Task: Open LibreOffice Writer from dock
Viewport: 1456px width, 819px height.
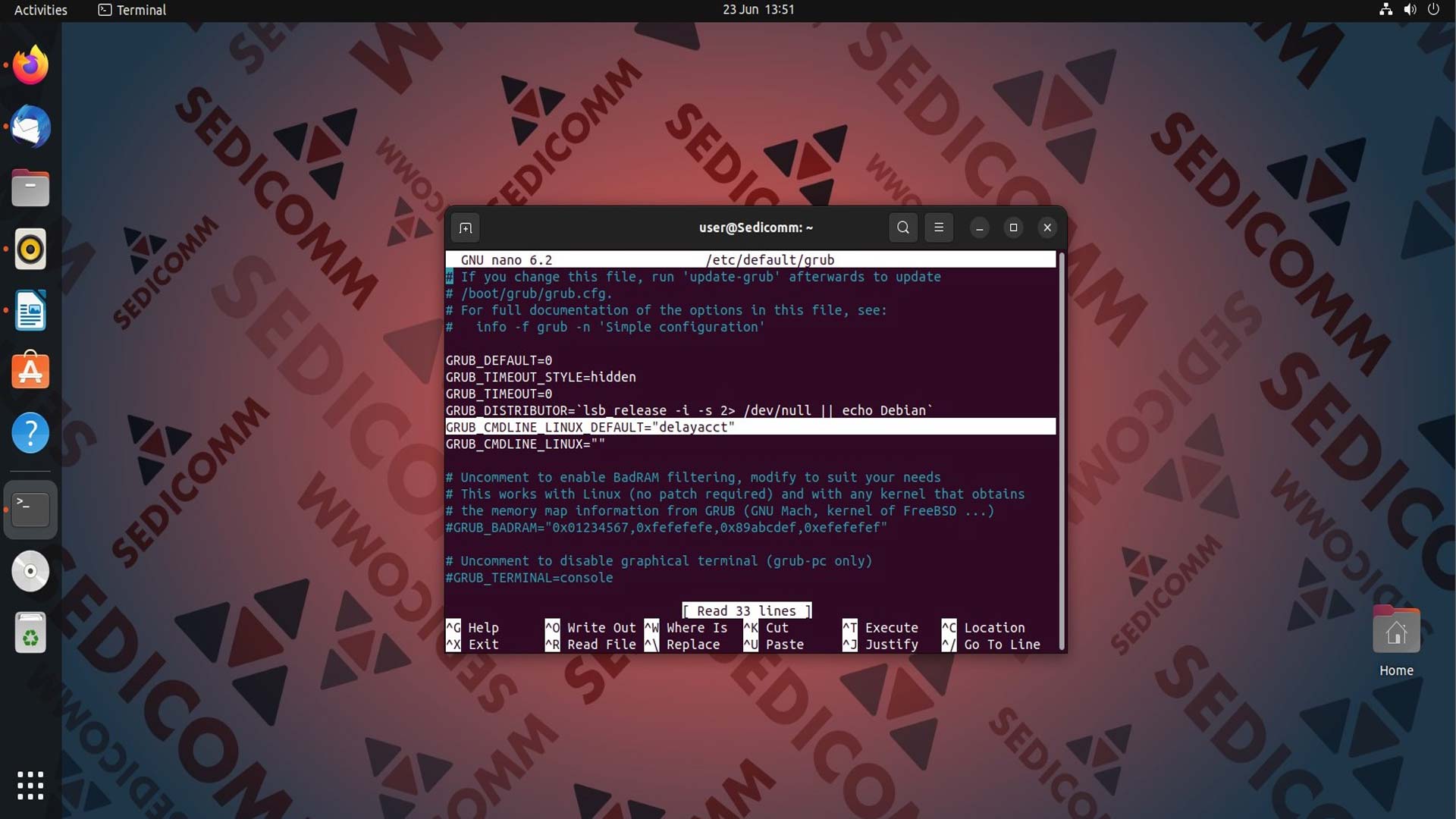Action: (x=30, y=311)
